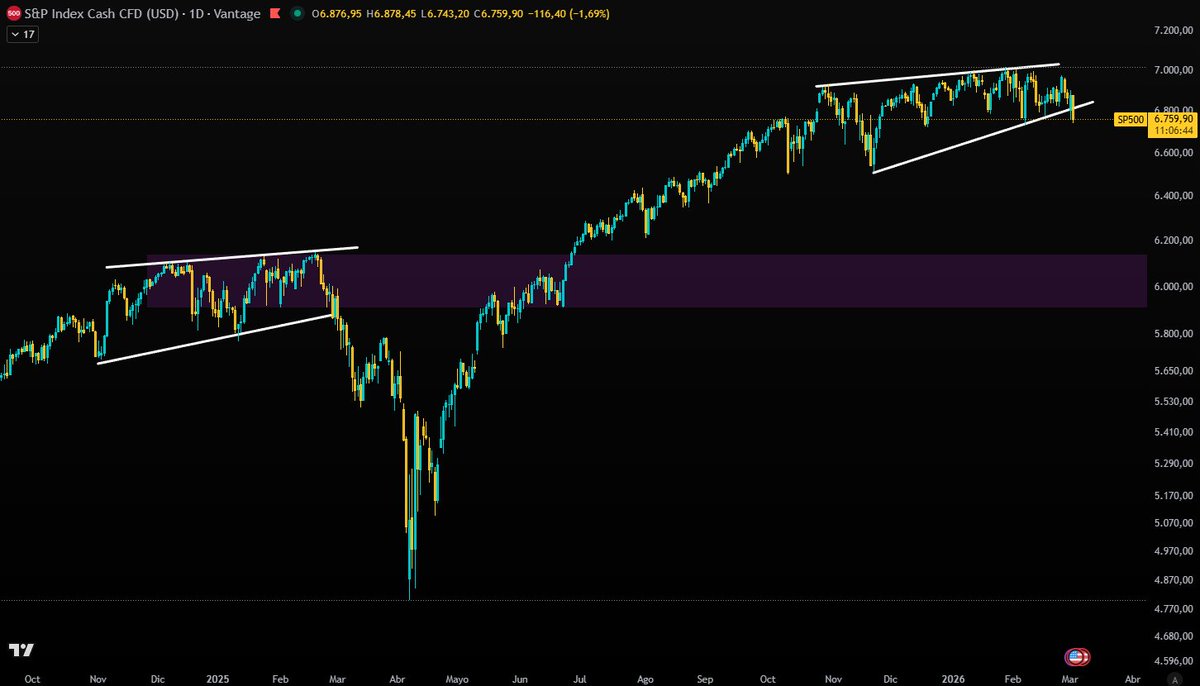Click the 6.400,00 price axis label
The image size is (1200, 686).
pos(1174,195)
